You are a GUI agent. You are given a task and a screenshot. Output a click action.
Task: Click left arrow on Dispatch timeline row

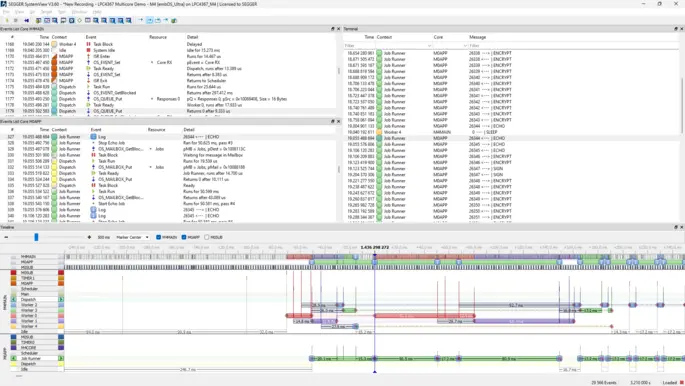tap(14, 300)
